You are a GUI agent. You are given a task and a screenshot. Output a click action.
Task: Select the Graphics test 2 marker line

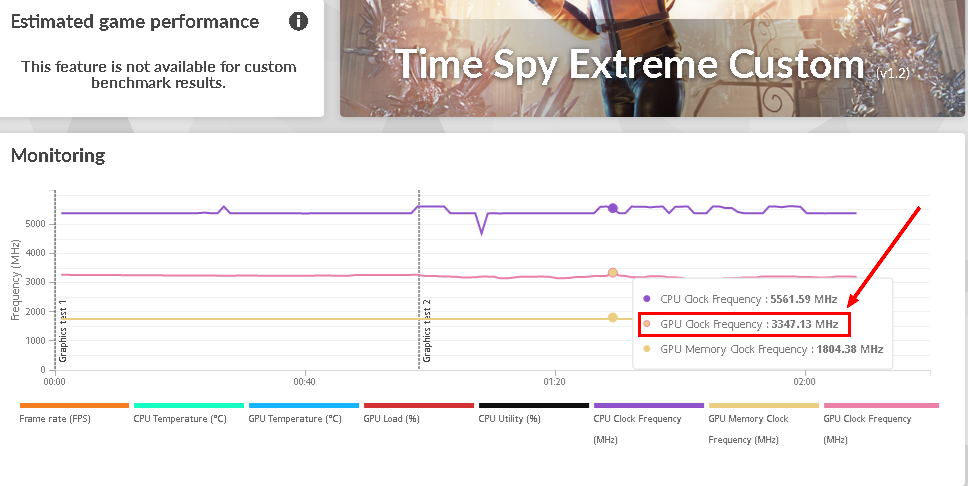click(419, 280)
